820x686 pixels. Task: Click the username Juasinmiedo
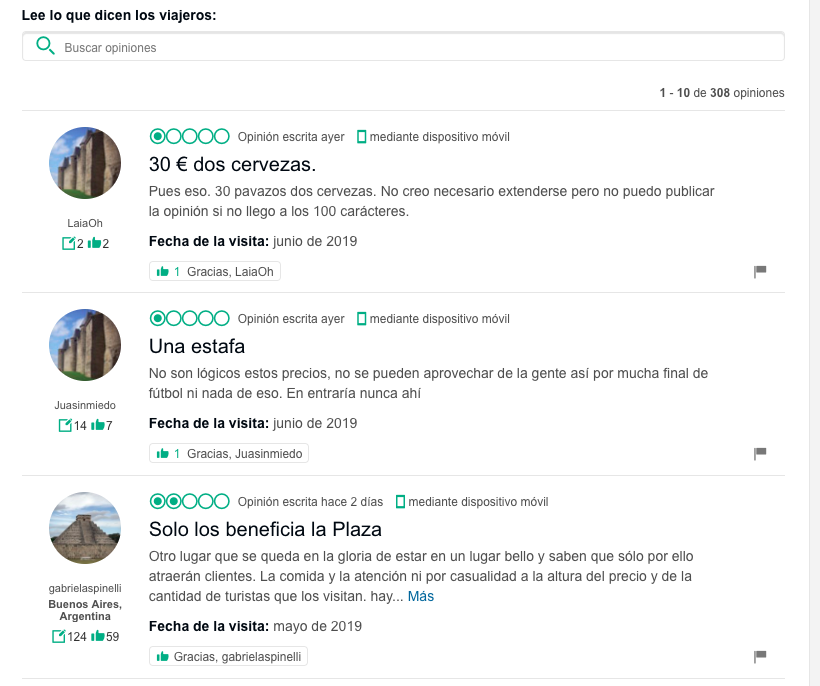pyautogui.click(x=85, y=405)
